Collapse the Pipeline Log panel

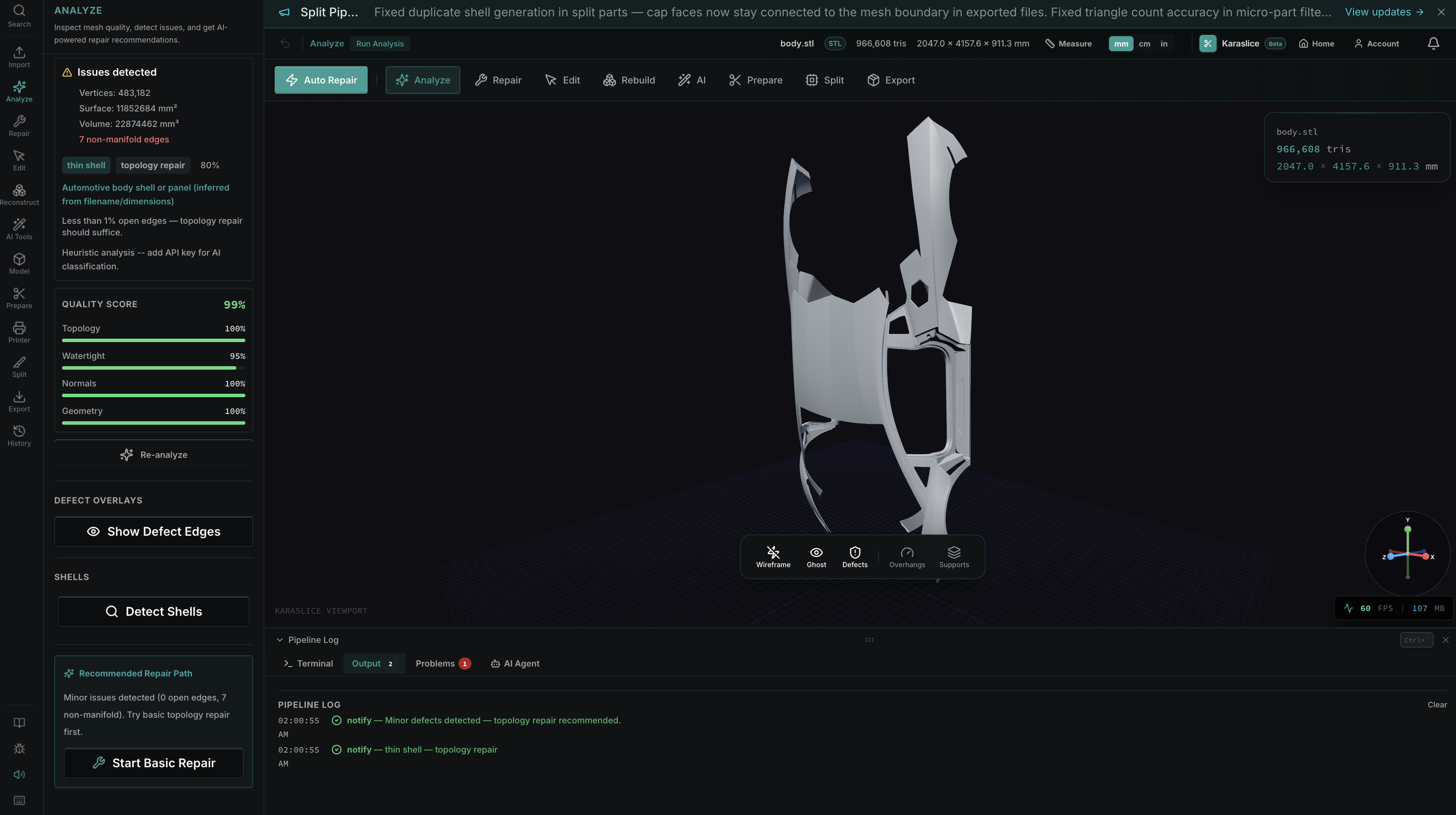tap(280, 639)
